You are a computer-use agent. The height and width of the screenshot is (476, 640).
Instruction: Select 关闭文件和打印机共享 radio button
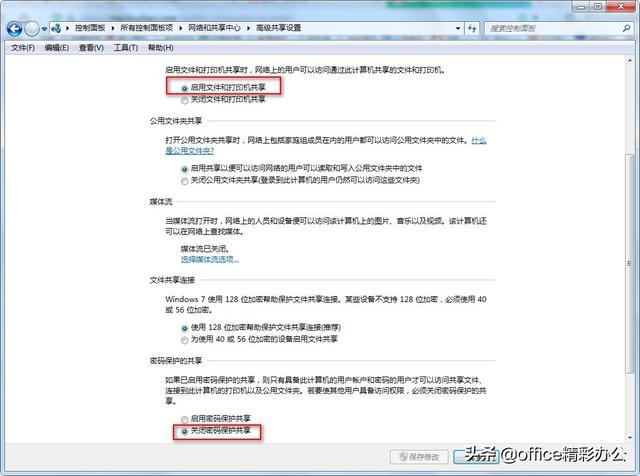[184, 100]
